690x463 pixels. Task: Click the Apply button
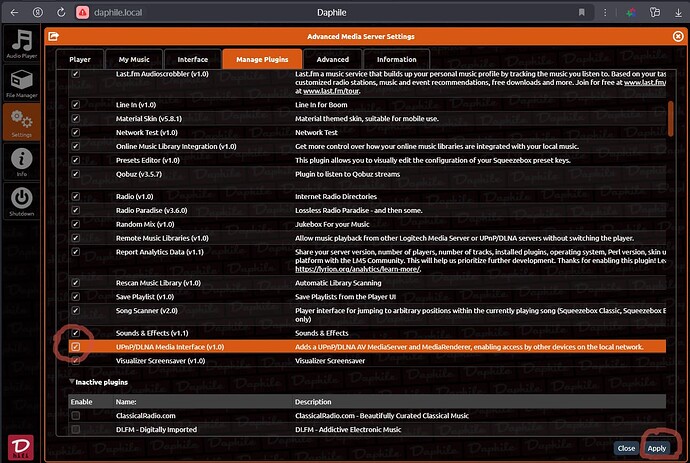coord(657,448)
